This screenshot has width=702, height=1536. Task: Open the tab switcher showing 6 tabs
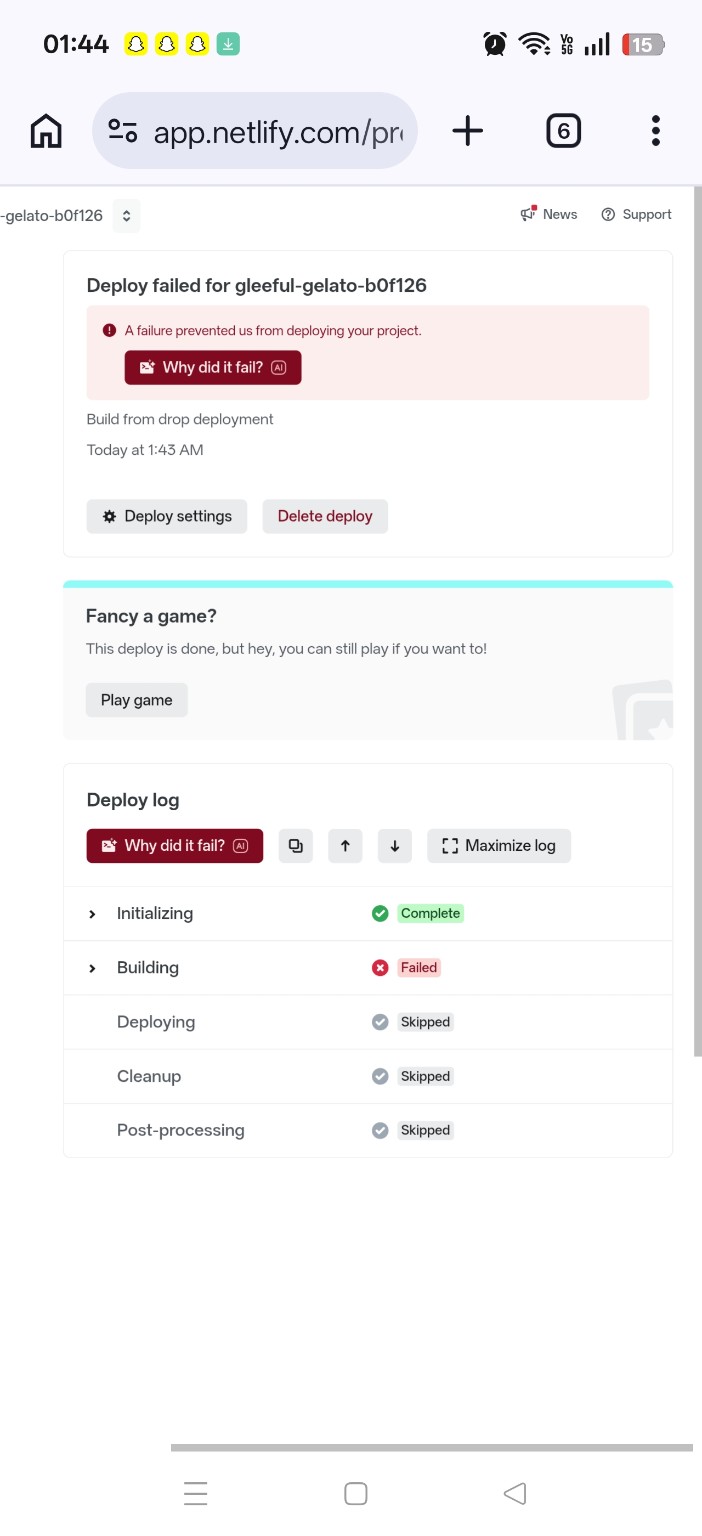point(564,131)
